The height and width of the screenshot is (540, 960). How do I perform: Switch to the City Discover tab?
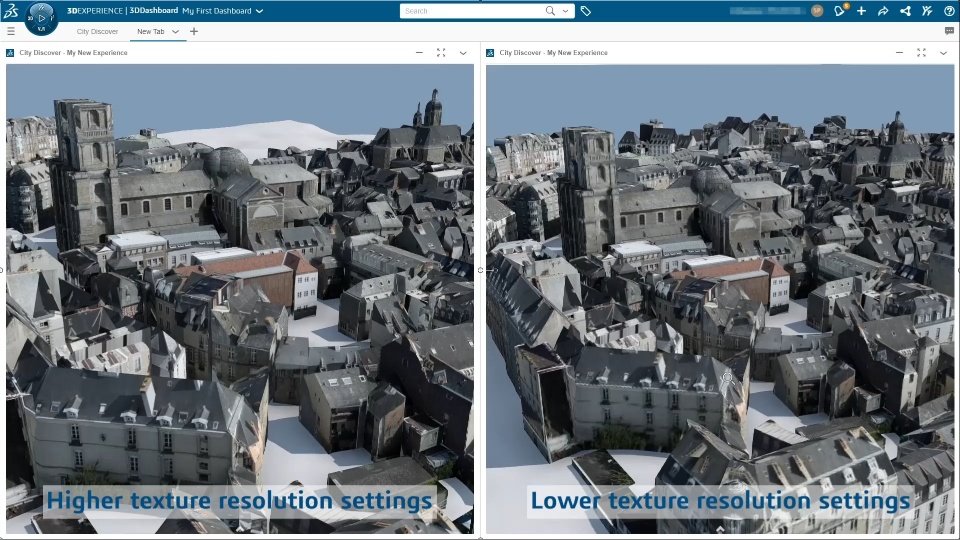click(x=97, y=31)
